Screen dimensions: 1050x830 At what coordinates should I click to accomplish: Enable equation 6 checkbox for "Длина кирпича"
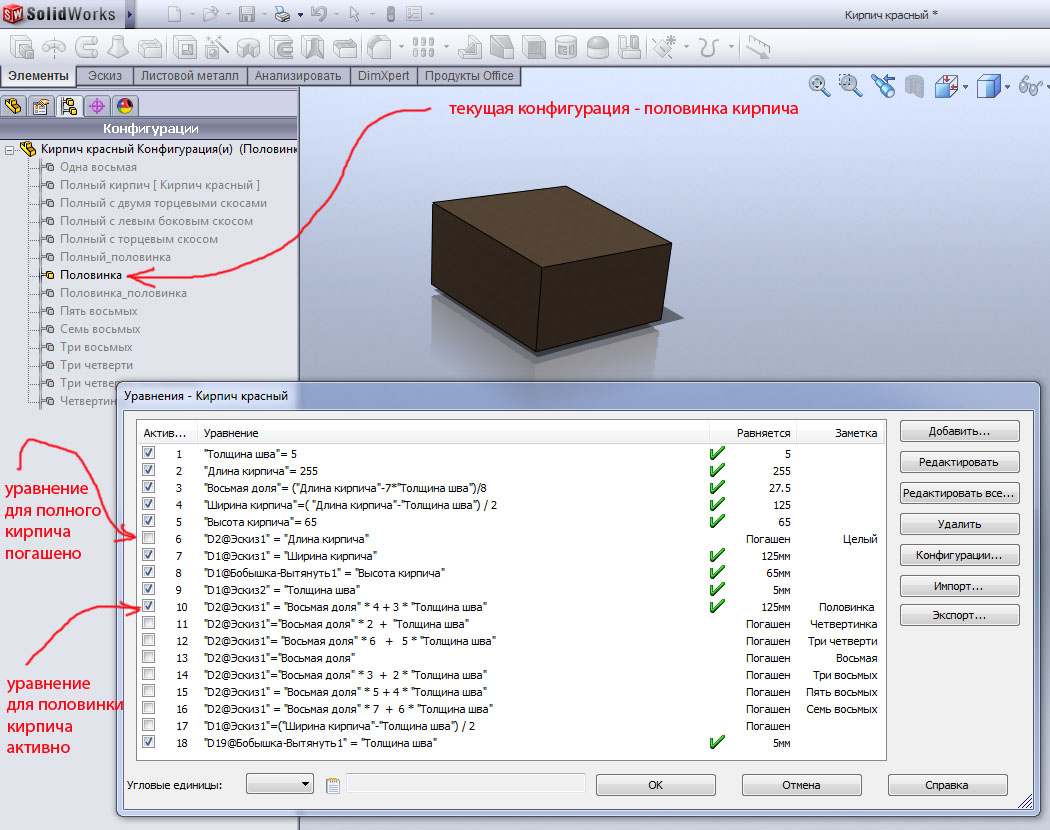(149, 539)
